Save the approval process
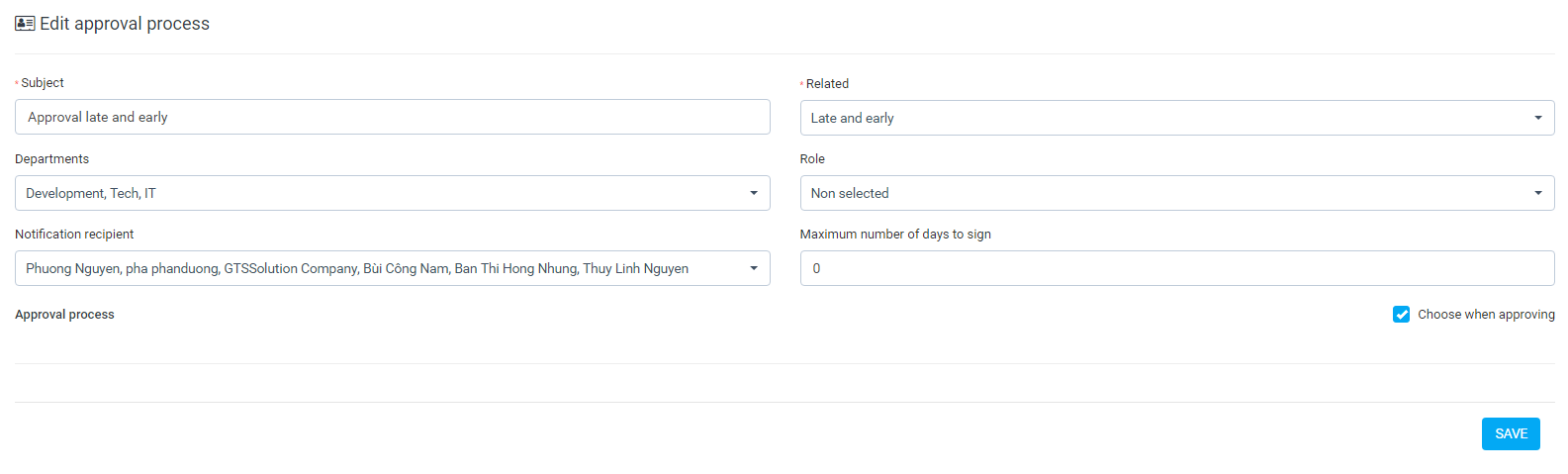The width and height of the screenshot is (1568, 474). pyautogui.click(x=1511, y=433)
